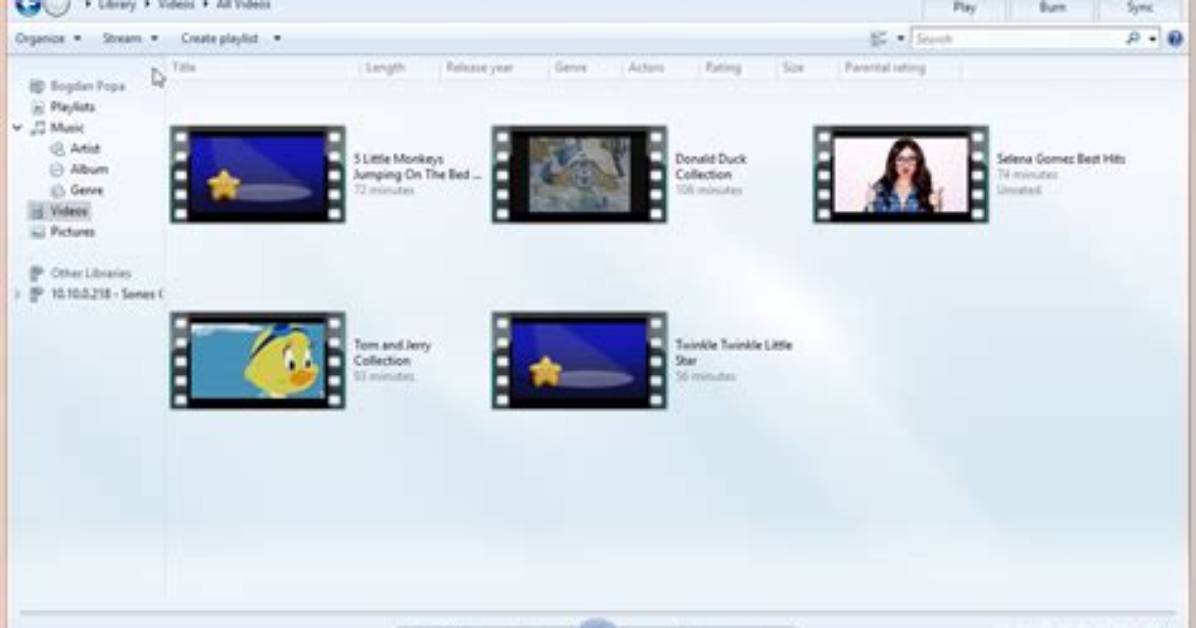Click the Forward navigation arrow button
This screenshot has width=1196, height=628.
[57, 6]
